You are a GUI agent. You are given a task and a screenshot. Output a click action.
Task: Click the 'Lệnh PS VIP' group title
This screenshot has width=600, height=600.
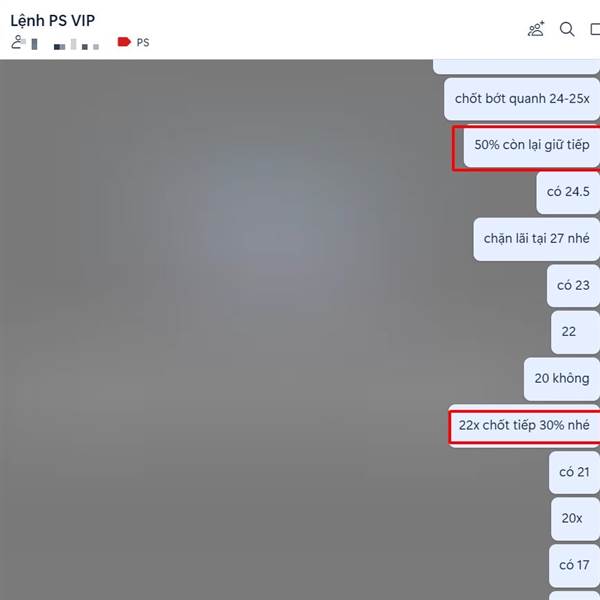point(52,21)
